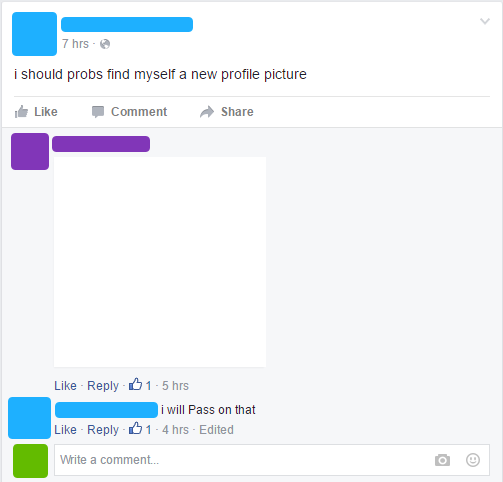The image size is (503, 482).
Task: Click Reply under the 5 hrs comment
Action: point(103,386)
